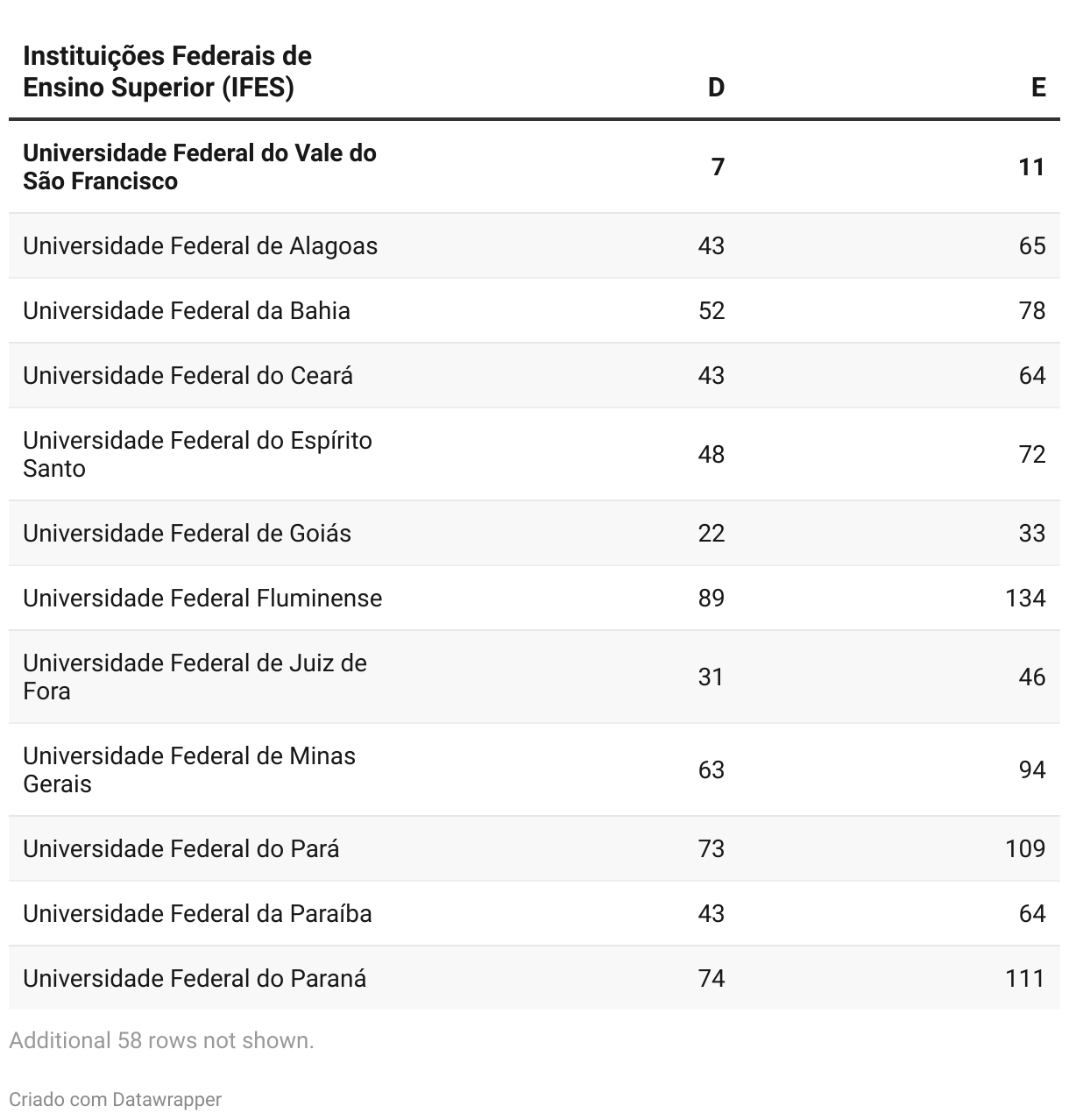
Task: Click the value 134 in the Fluminense row
Action: (x=1025, y=598)
